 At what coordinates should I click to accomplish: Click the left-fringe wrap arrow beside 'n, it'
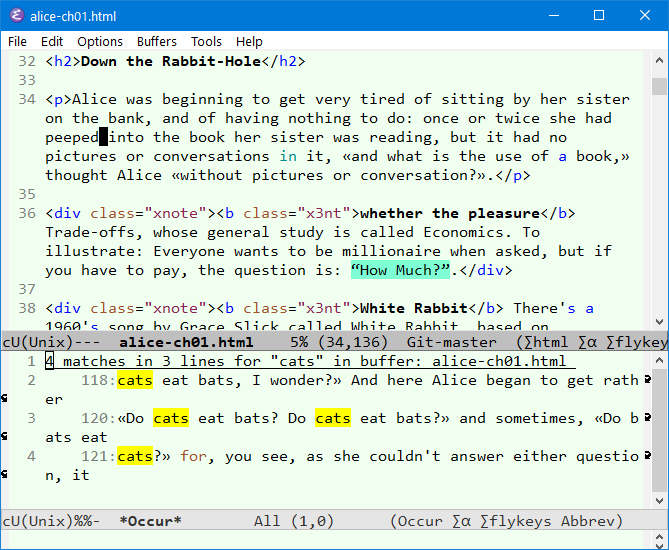click(4, 474)
